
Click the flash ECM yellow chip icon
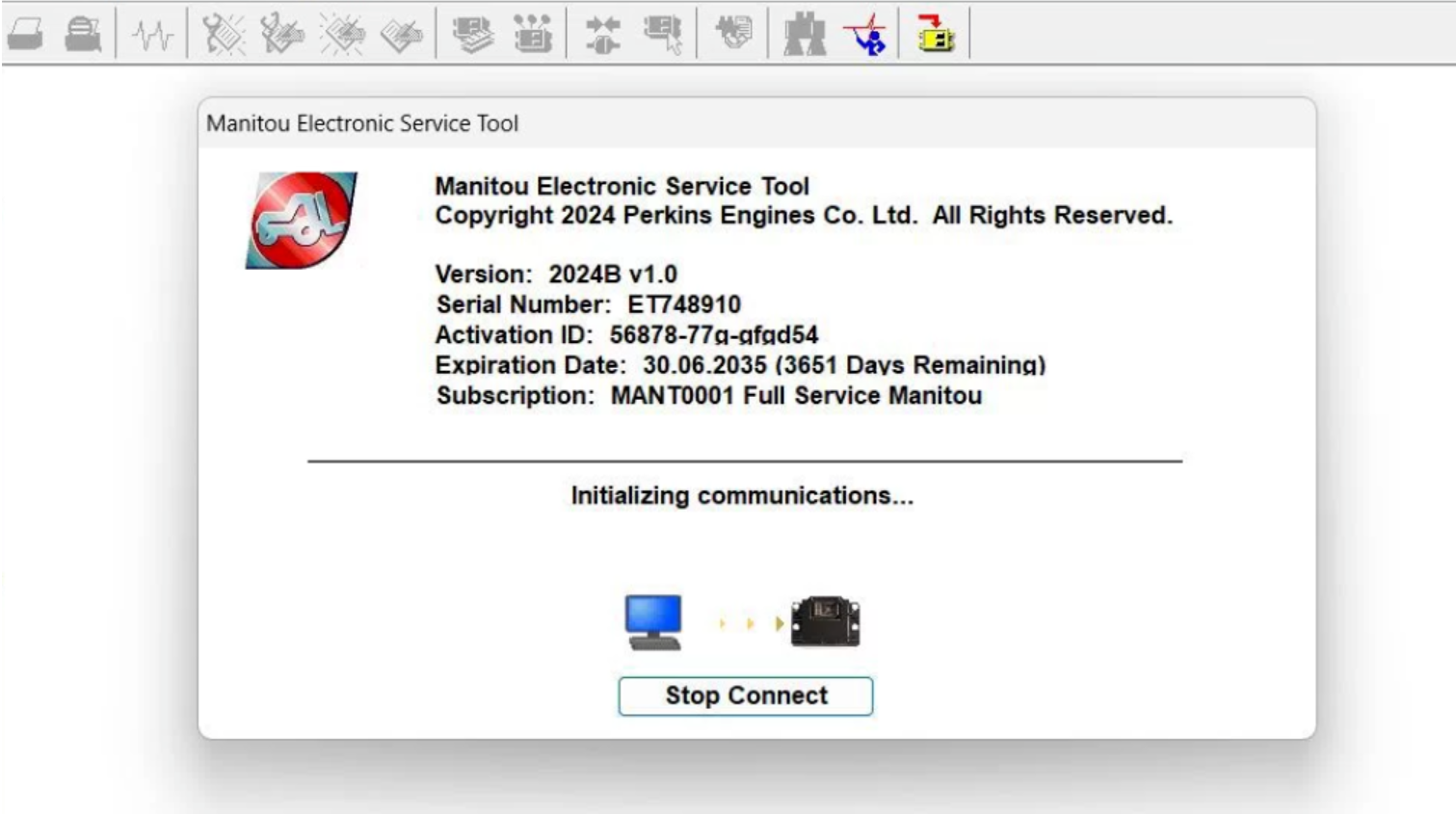coord(935,34)
